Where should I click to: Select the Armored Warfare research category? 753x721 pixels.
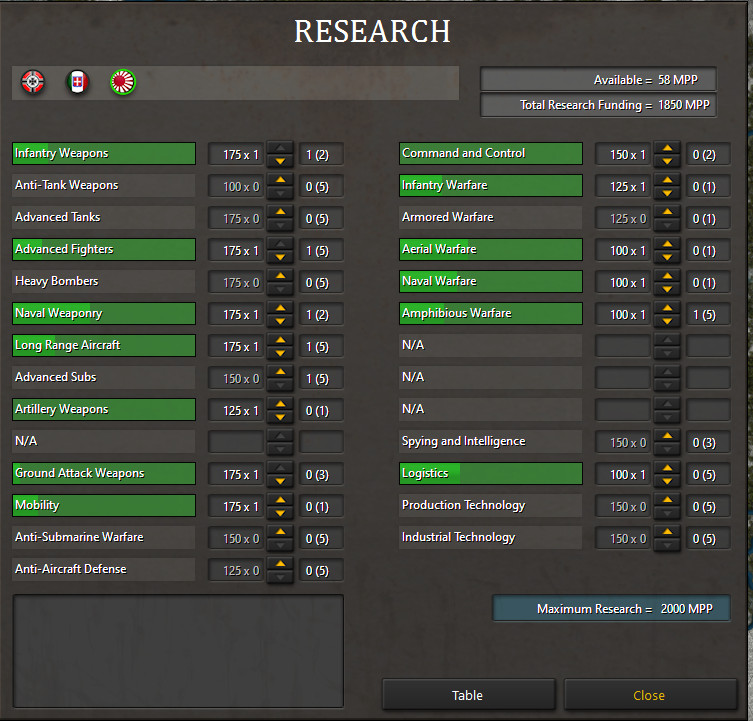pos(491,217)
